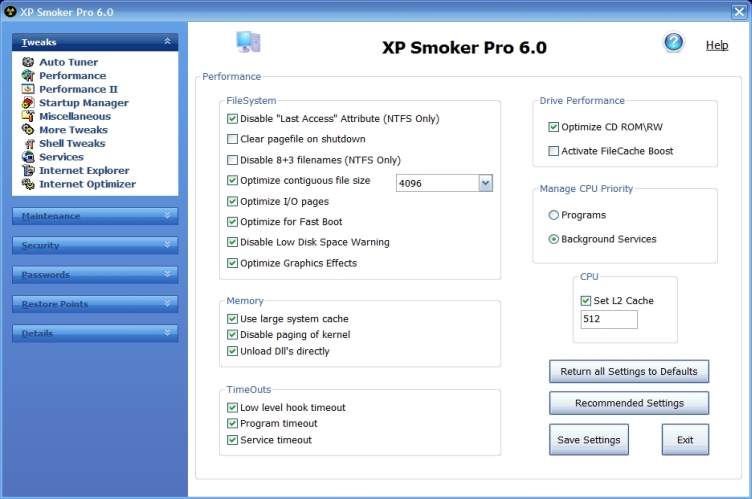Expand the Details panel
Screen dimensions: 752x499
95,333
